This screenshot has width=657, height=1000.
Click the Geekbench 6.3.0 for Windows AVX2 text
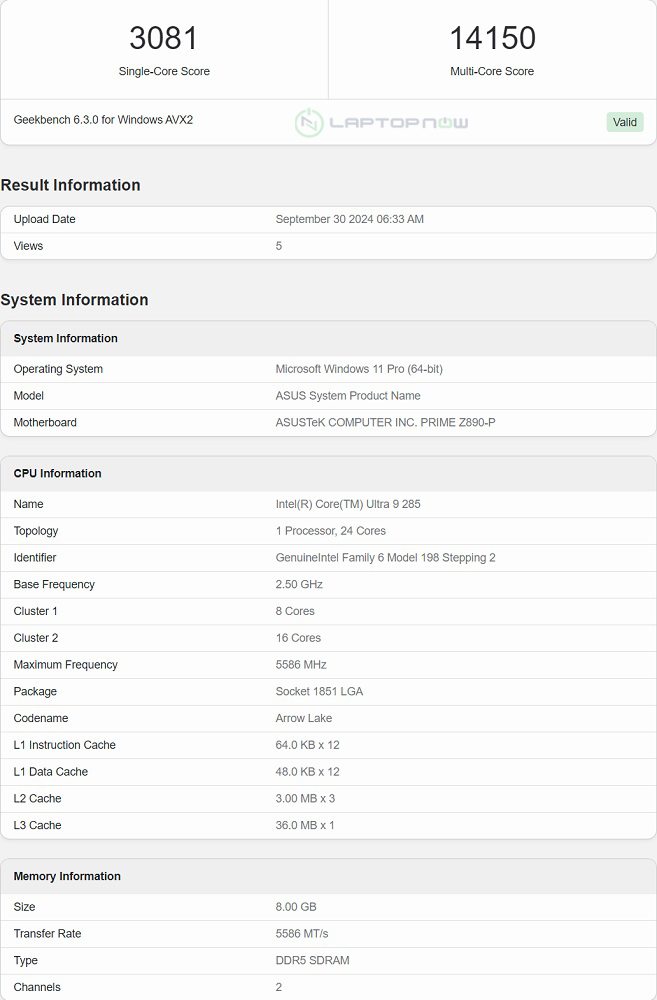tap(103, 120)
